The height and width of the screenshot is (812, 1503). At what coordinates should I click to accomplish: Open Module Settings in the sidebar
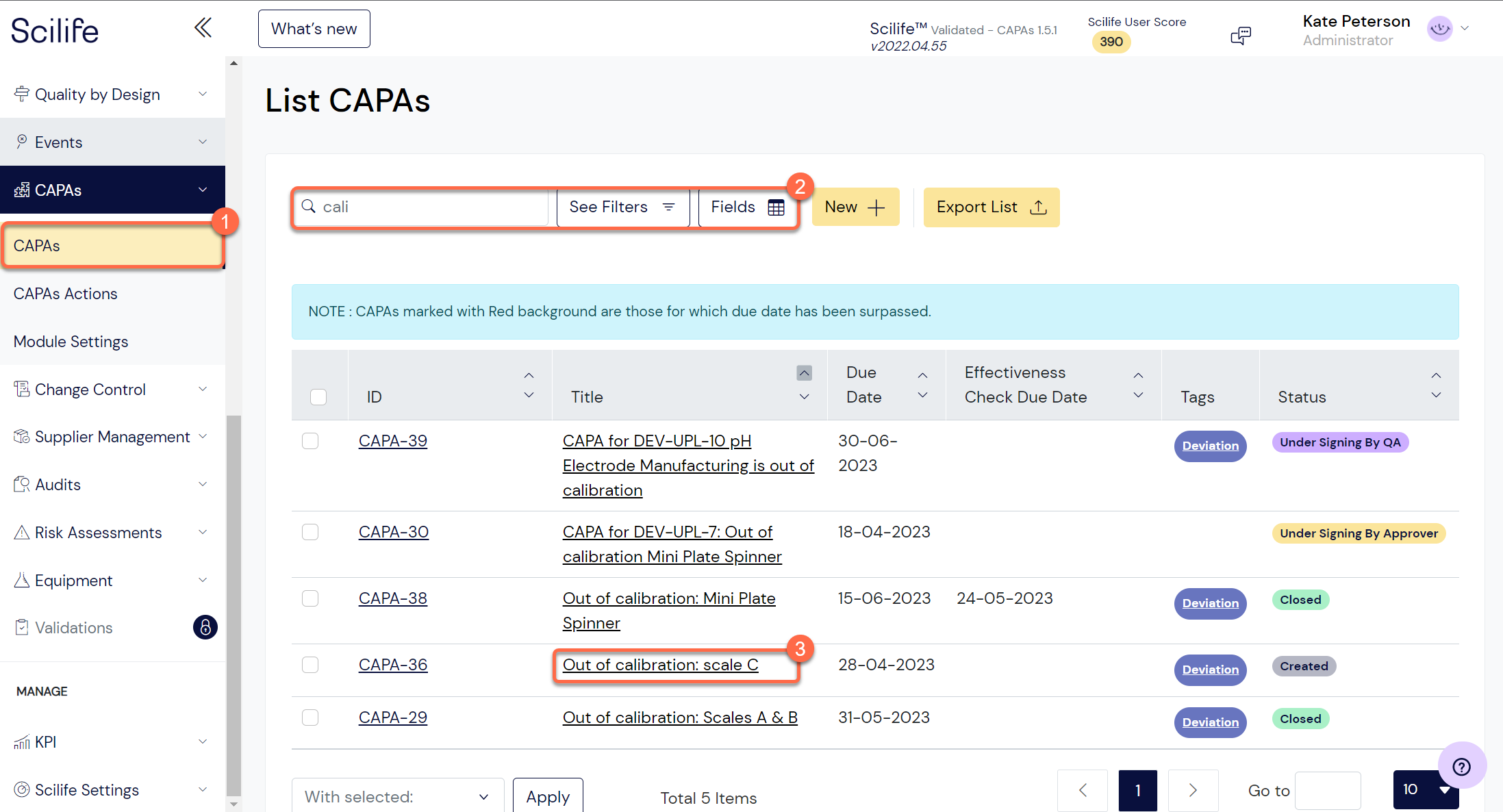(x=71, y=342)
